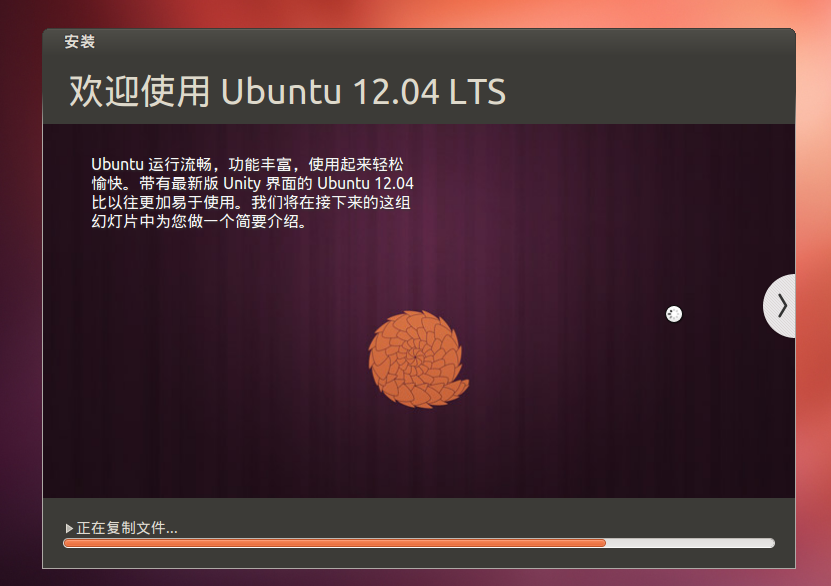The height and width of the screenshot is (586, 831).
Task: Click the busy spinner cursor icon
Action: (674, 314)
